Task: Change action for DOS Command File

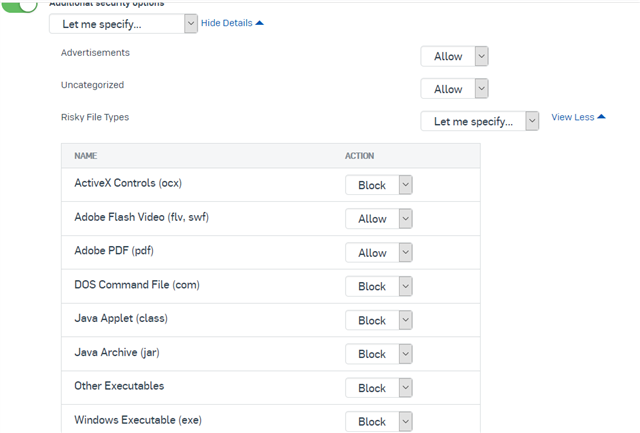Action: click(379, 286)
